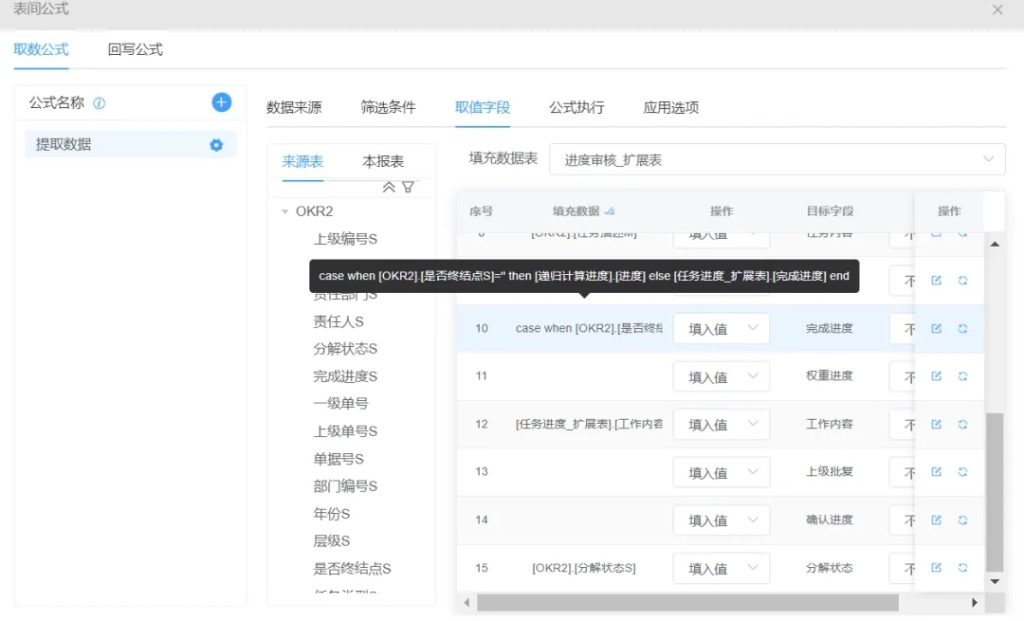Open the 取值字段 tab

[483, 107]
